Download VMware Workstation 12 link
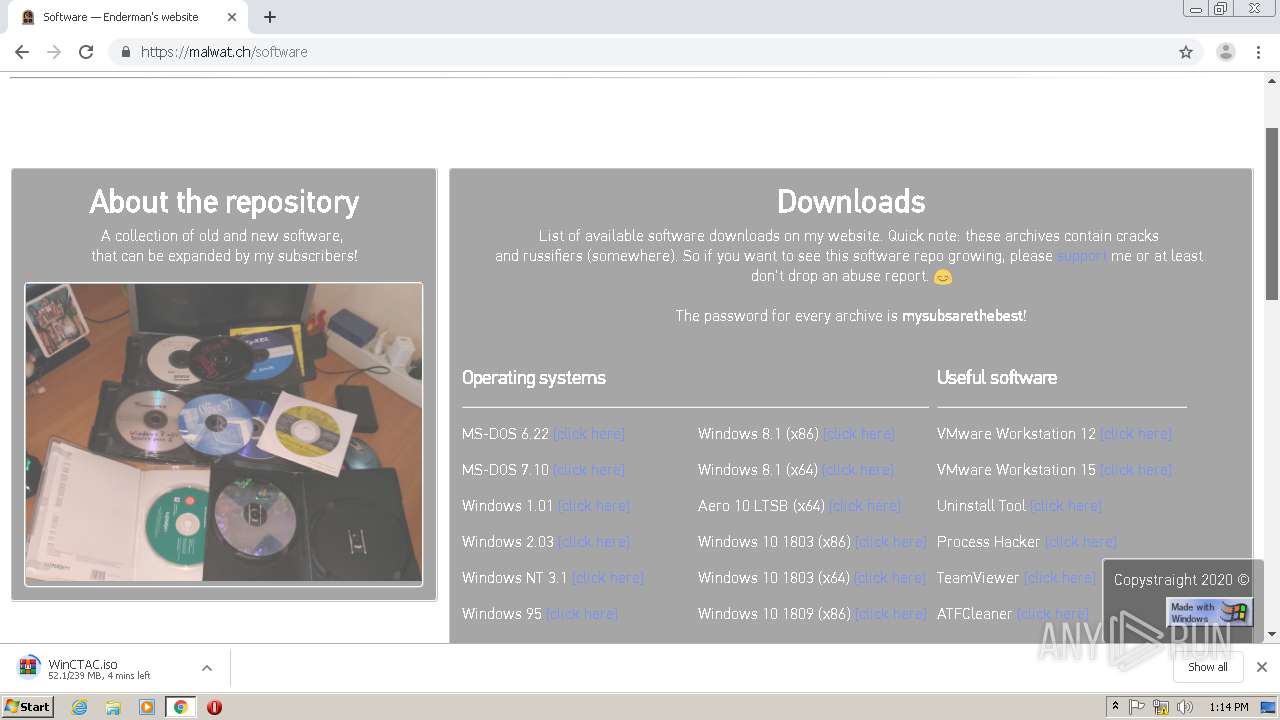The image size is (1280, 720). click(x=1136, y=434)
